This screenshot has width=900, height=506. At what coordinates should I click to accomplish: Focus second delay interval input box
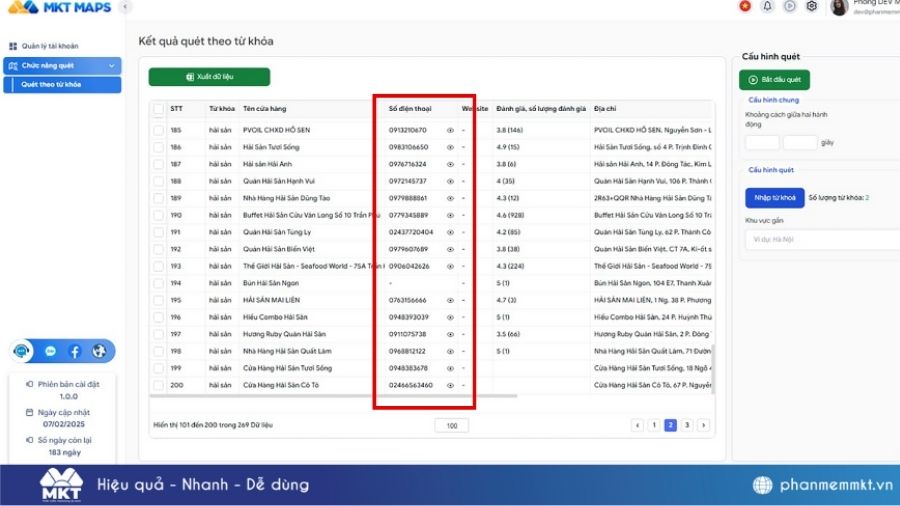(x=800, y=143)
